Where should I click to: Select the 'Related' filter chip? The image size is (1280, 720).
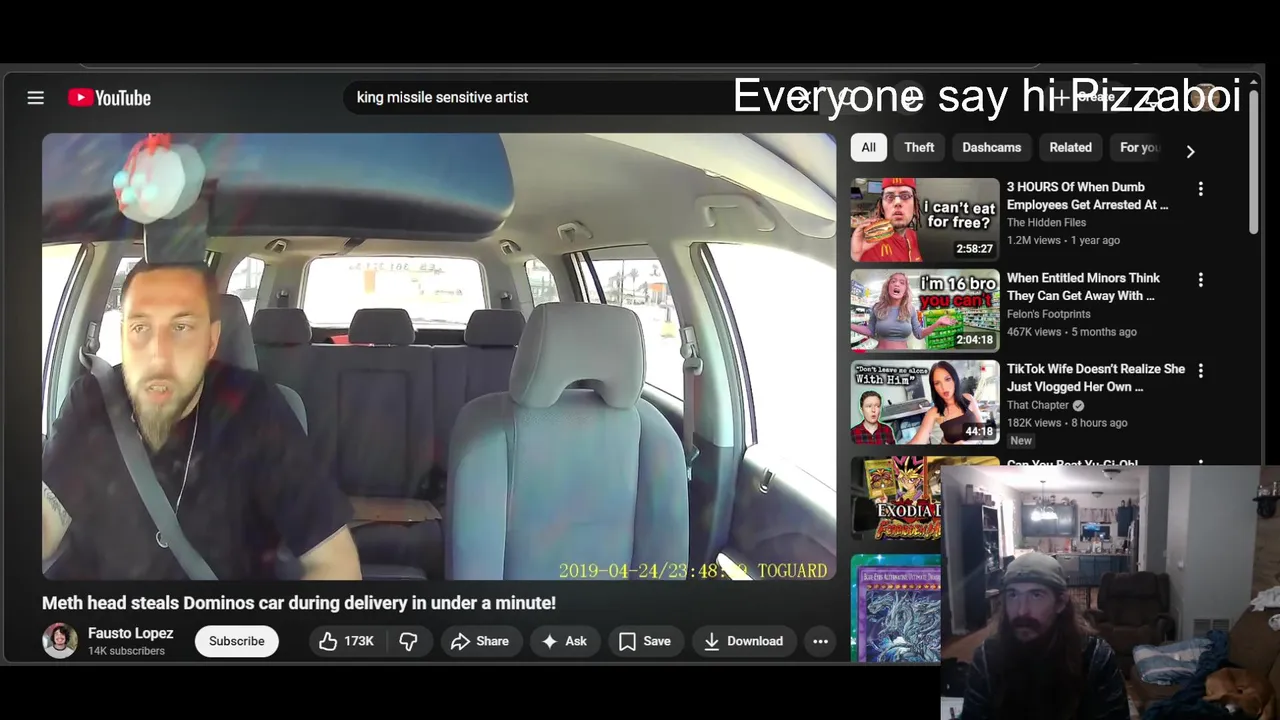click(x=1070, y=147)
